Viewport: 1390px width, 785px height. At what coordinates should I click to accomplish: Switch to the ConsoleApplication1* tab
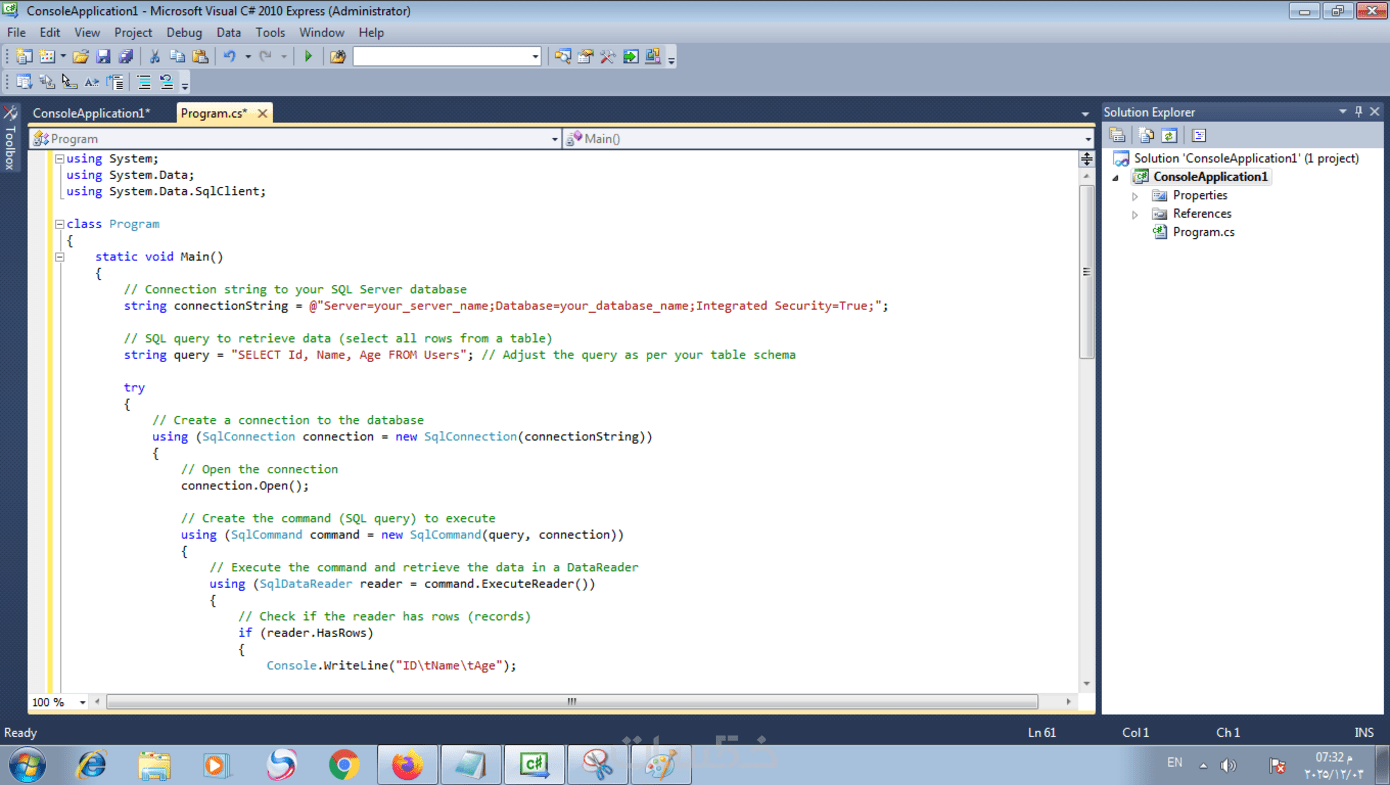(92, 113)
